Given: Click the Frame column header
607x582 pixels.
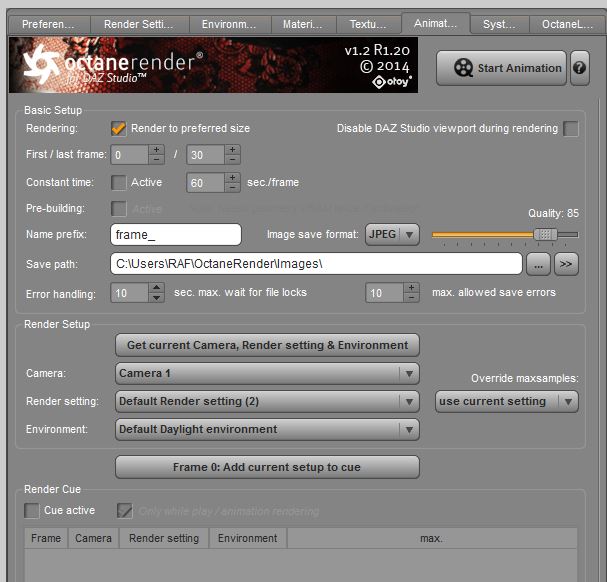Looking at the screenshot, I should pyautogui.click(x=46, y=538).
